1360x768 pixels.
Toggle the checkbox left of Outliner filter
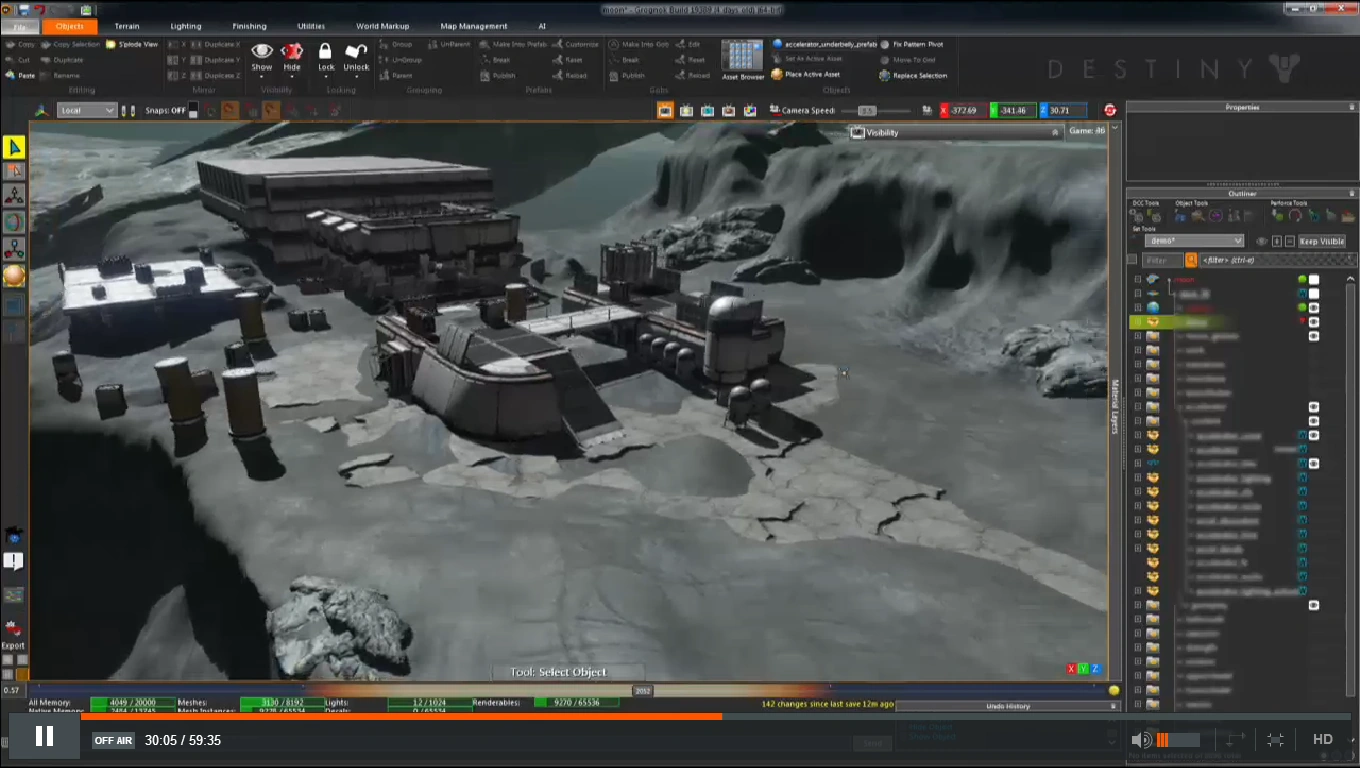point(1132,260)
